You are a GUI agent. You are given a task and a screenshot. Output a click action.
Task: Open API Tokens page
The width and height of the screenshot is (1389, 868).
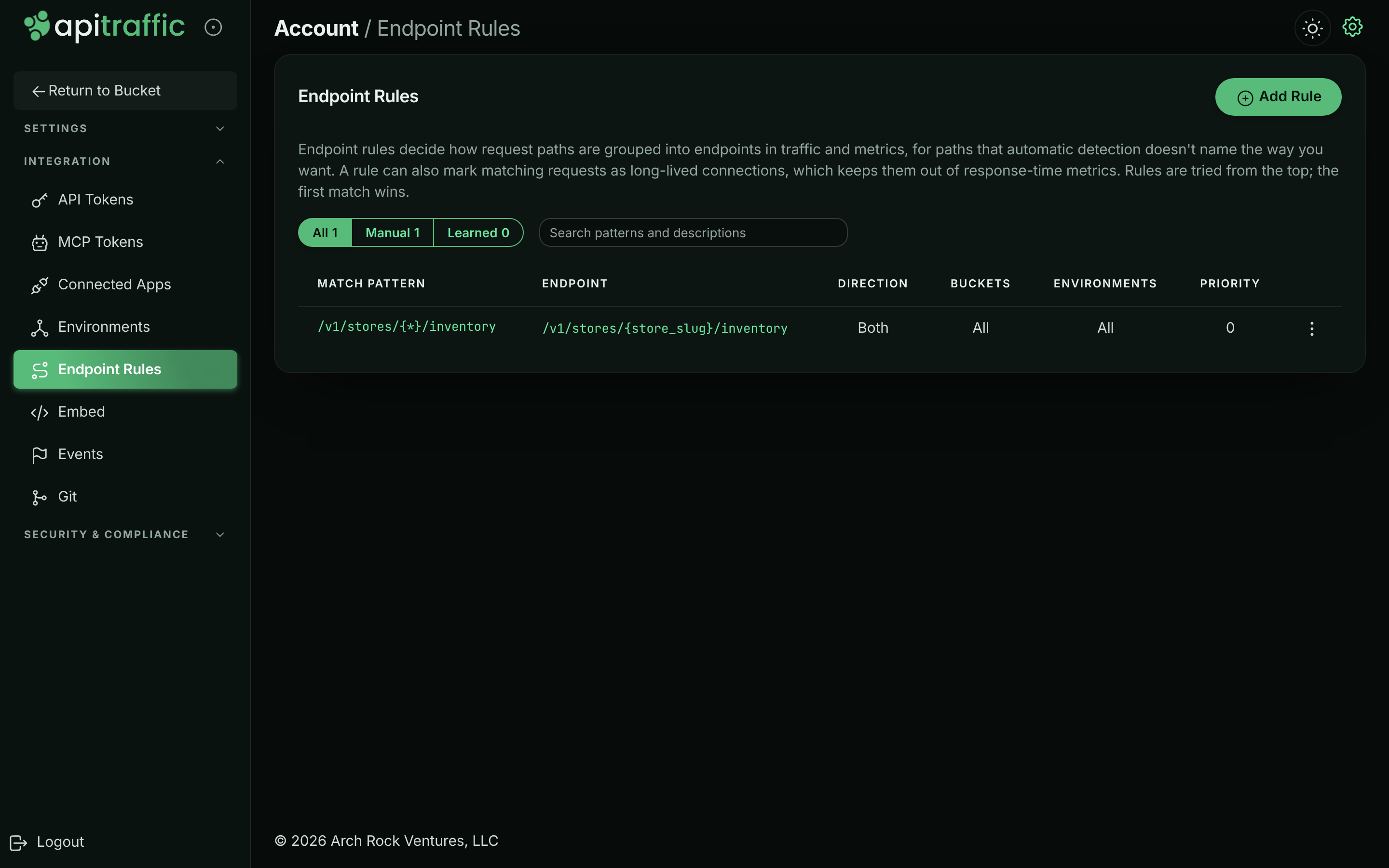tap(125, 200)
